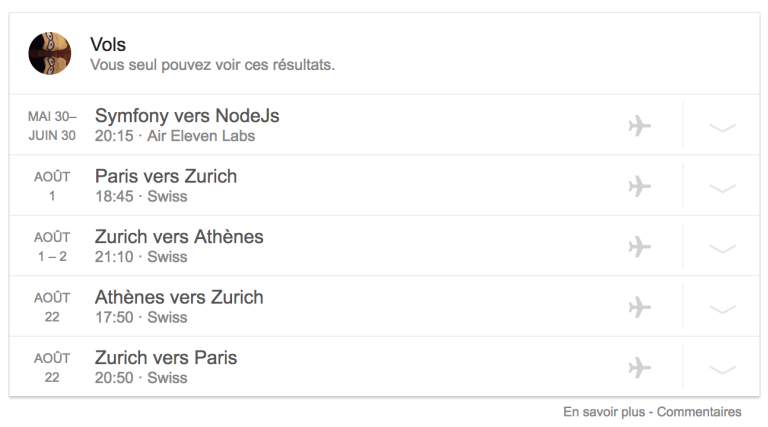Click the profile avatar next to Vols
The width and height of the screenshot is (768, 427).
pyautogui.click(x=50, y=53)
